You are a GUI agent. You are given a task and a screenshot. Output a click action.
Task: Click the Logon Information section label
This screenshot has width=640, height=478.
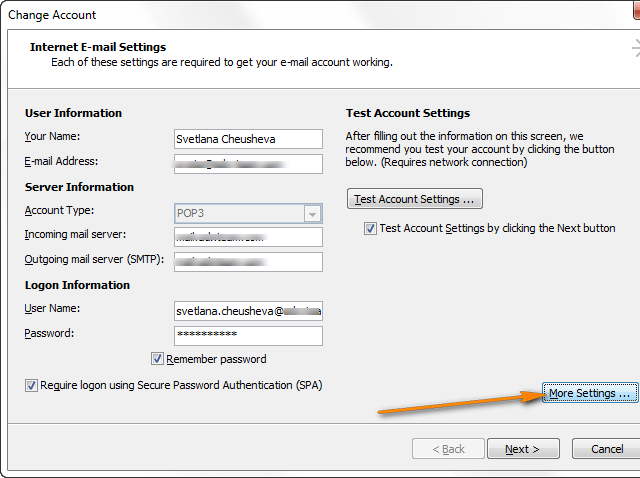77,285
